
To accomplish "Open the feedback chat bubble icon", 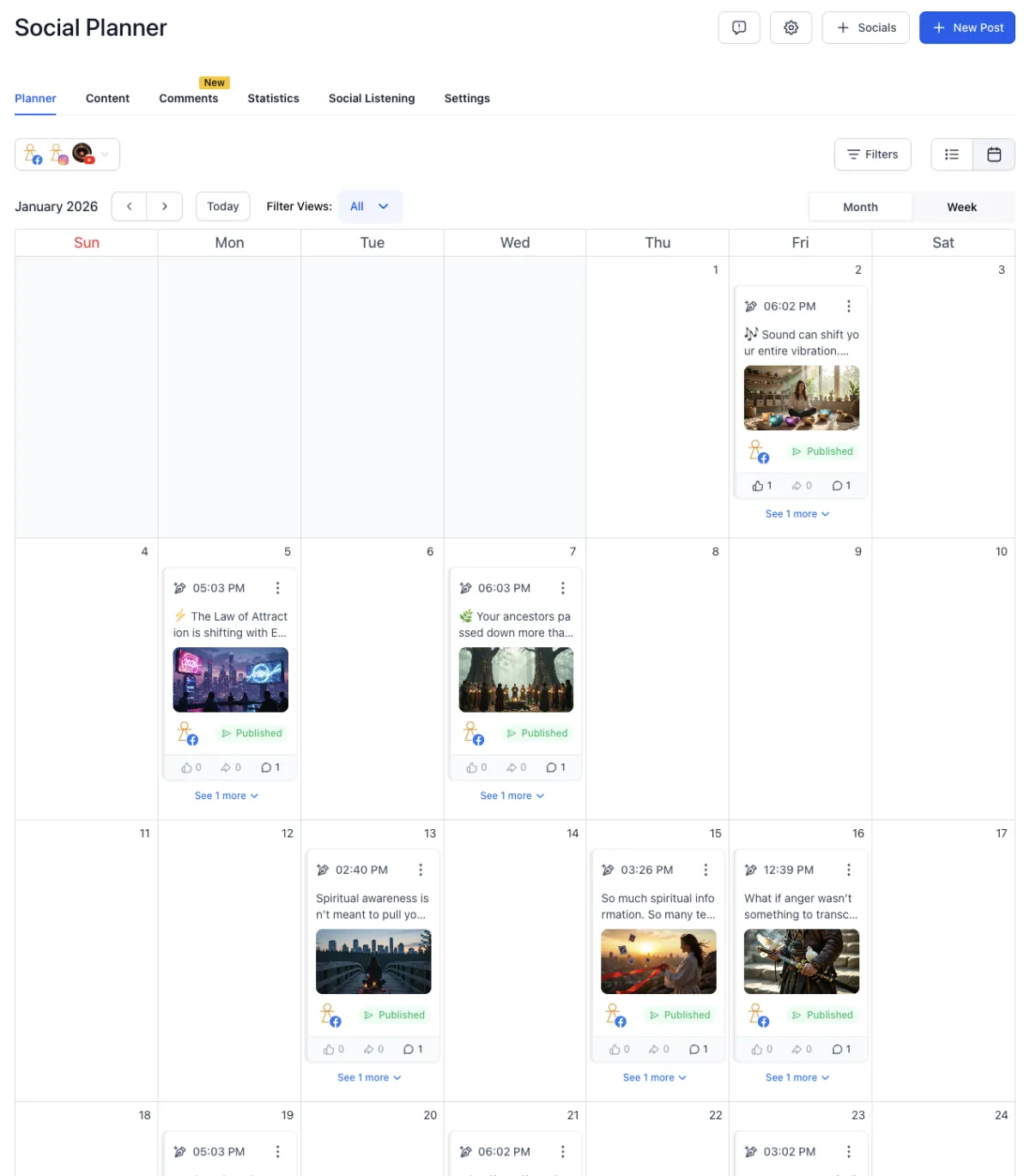I will (739, 27).
